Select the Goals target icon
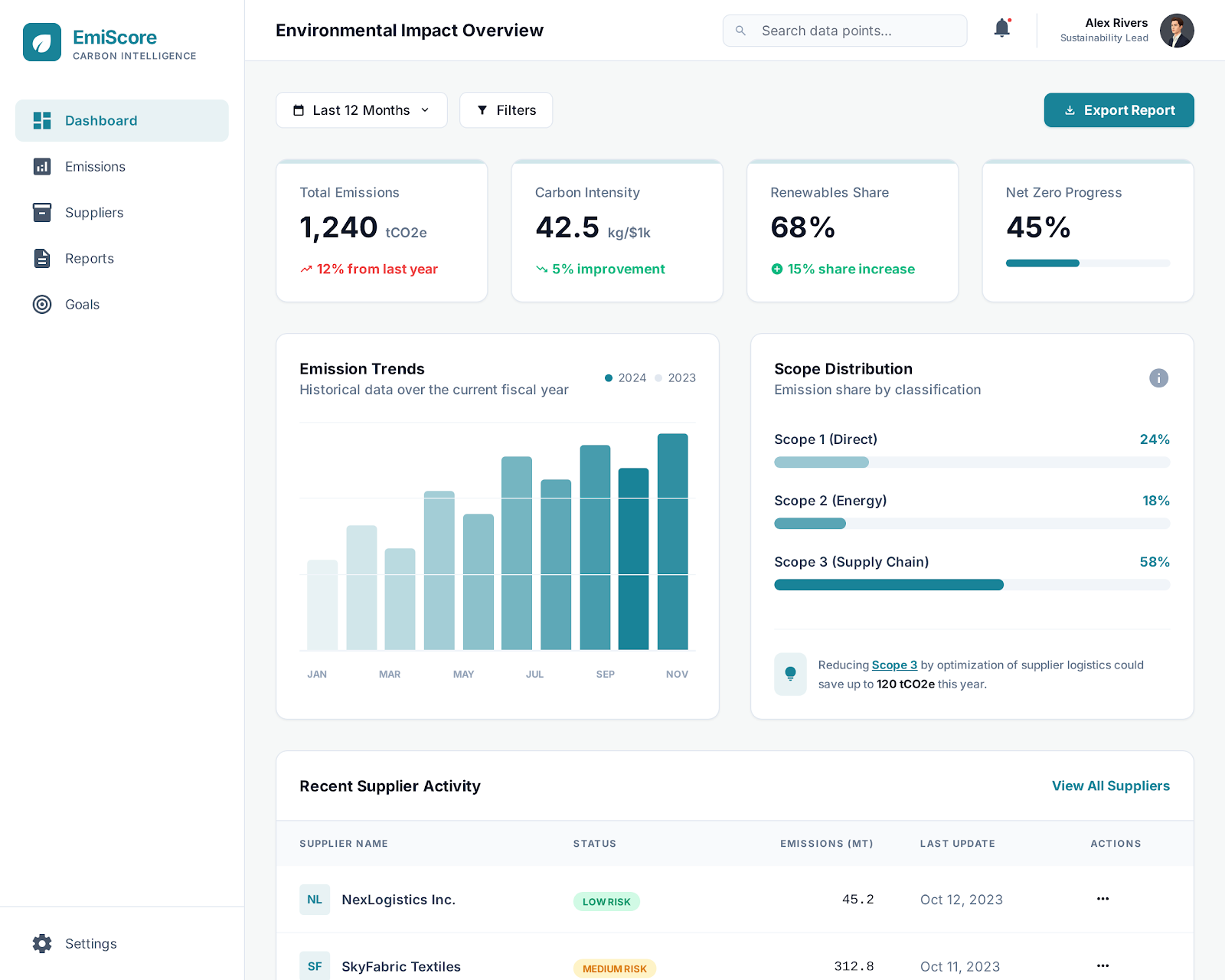This screenshot has height=980, width=1225. click(41, 304)
